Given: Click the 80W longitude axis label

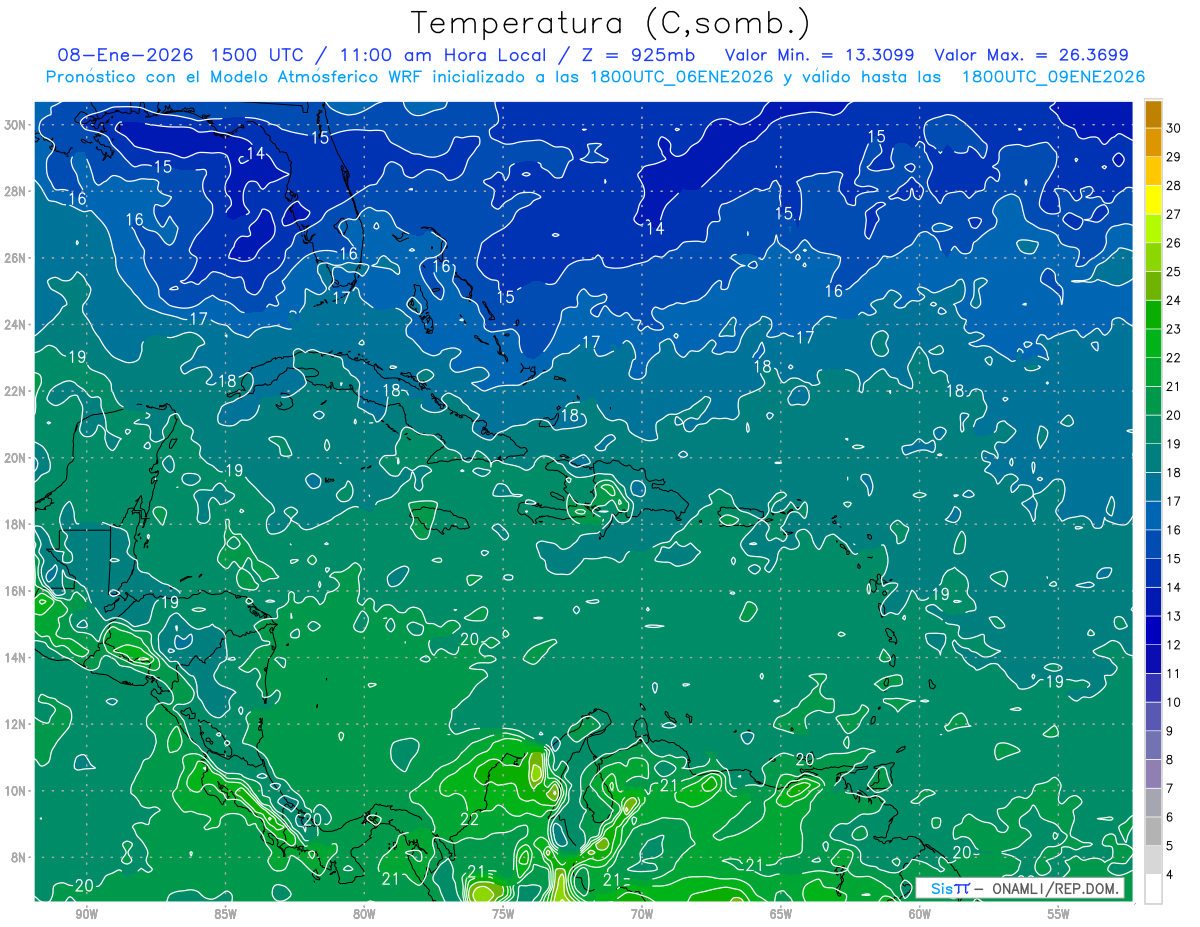Looking at the screenshot, I should pos(364,914).
